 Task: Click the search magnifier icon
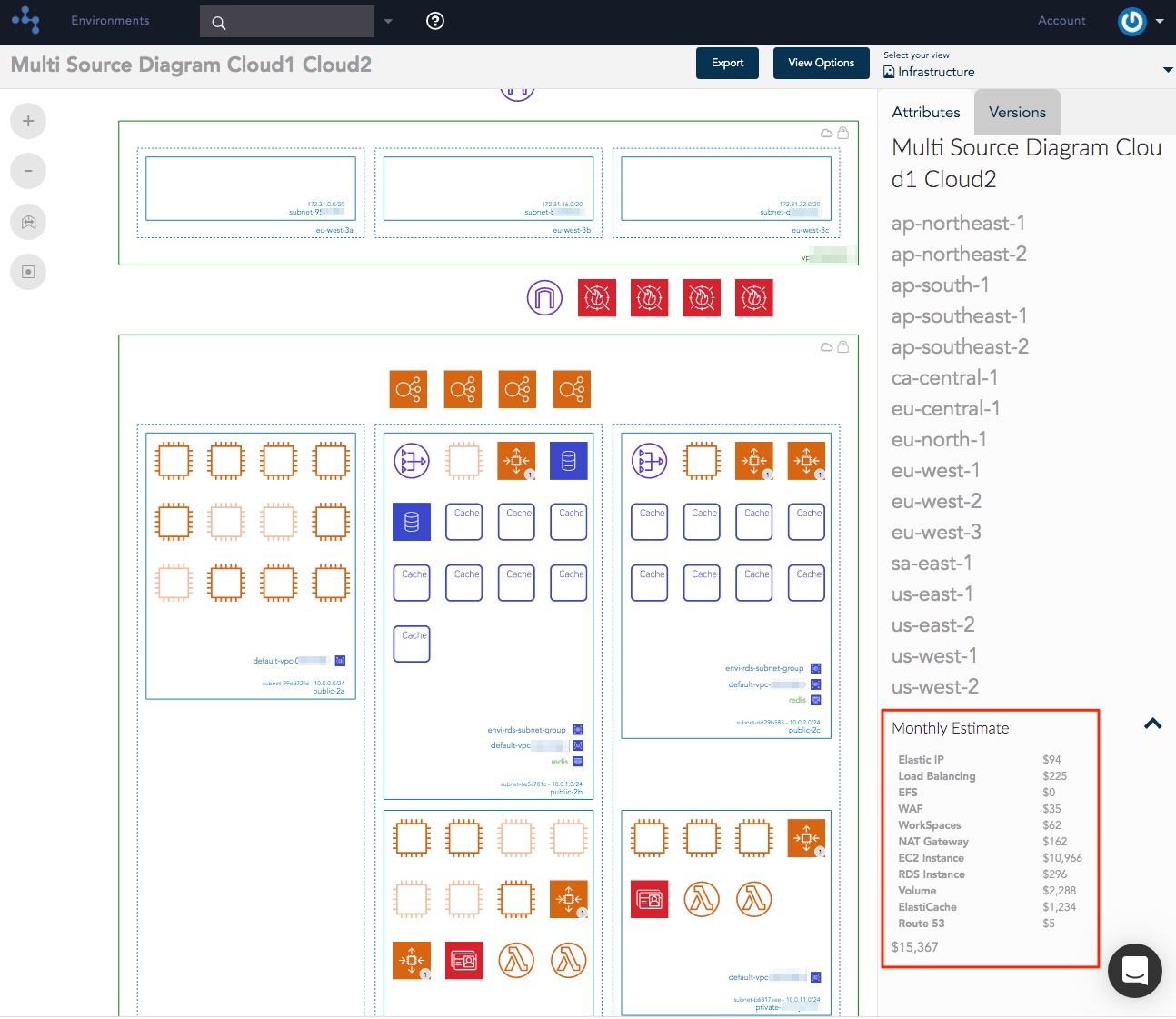(x=219, y=23)
